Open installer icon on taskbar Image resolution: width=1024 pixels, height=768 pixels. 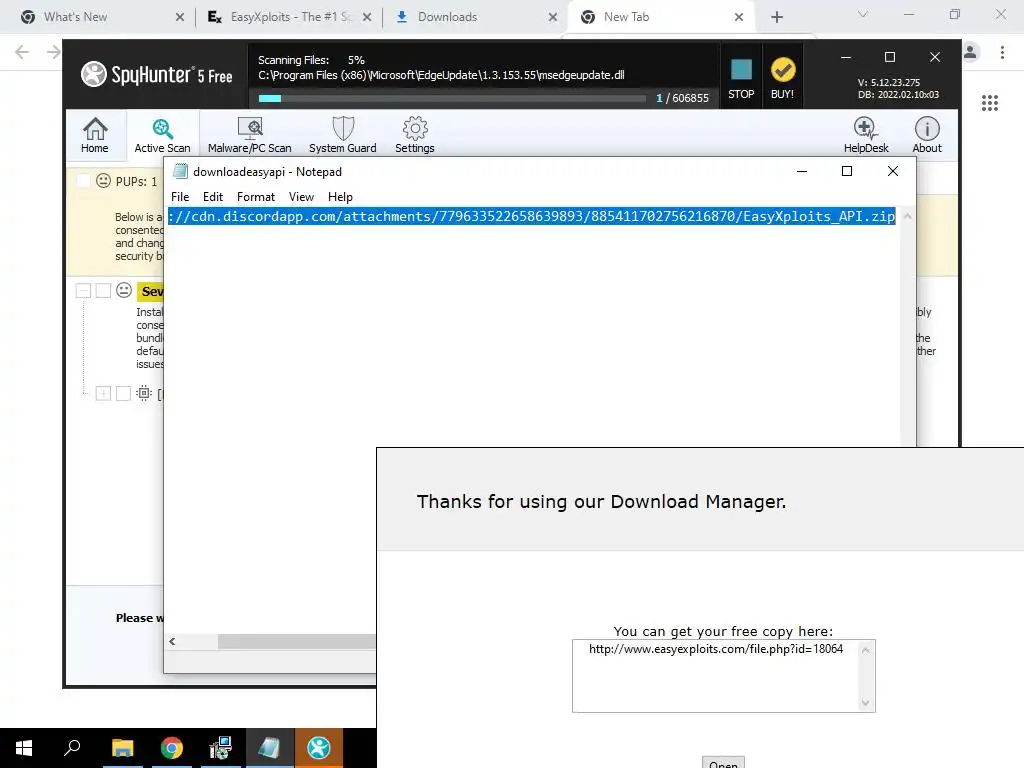(x=221, y=748)
